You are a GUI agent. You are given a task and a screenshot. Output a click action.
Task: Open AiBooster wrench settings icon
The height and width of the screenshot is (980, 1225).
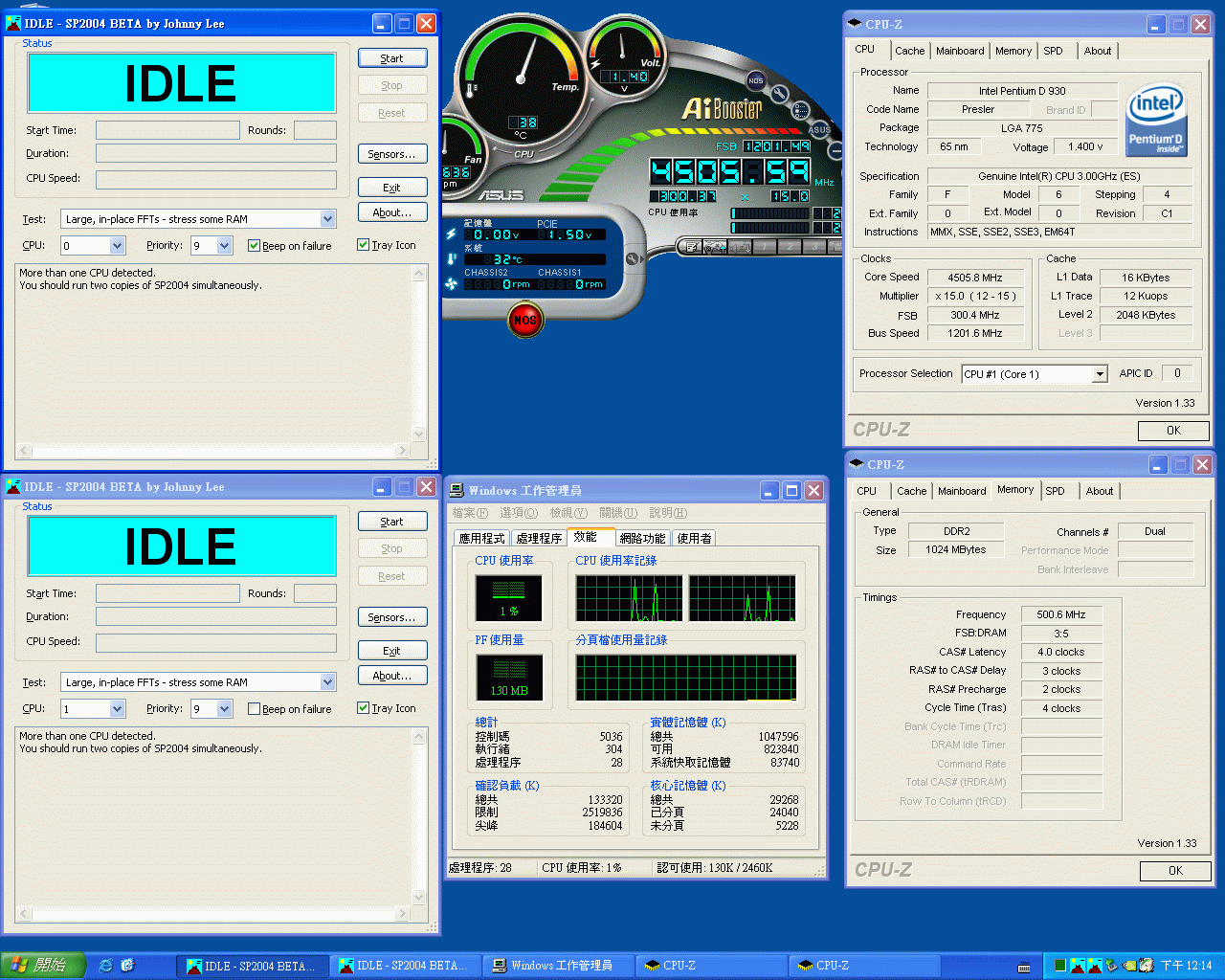780,94
